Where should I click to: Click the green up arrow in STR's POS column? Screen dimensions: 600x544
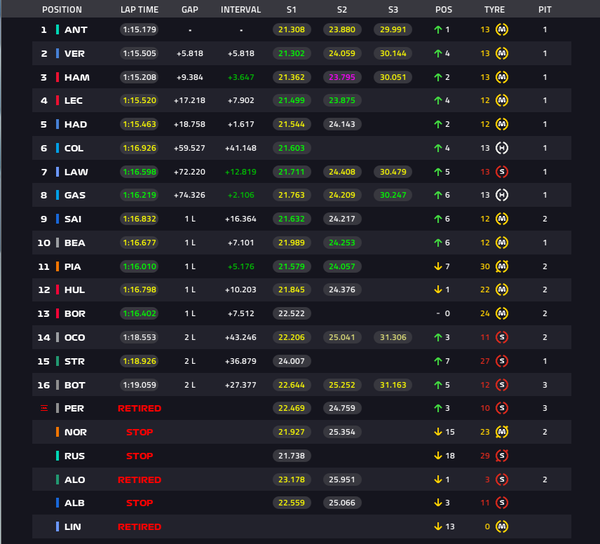(438, 361)
